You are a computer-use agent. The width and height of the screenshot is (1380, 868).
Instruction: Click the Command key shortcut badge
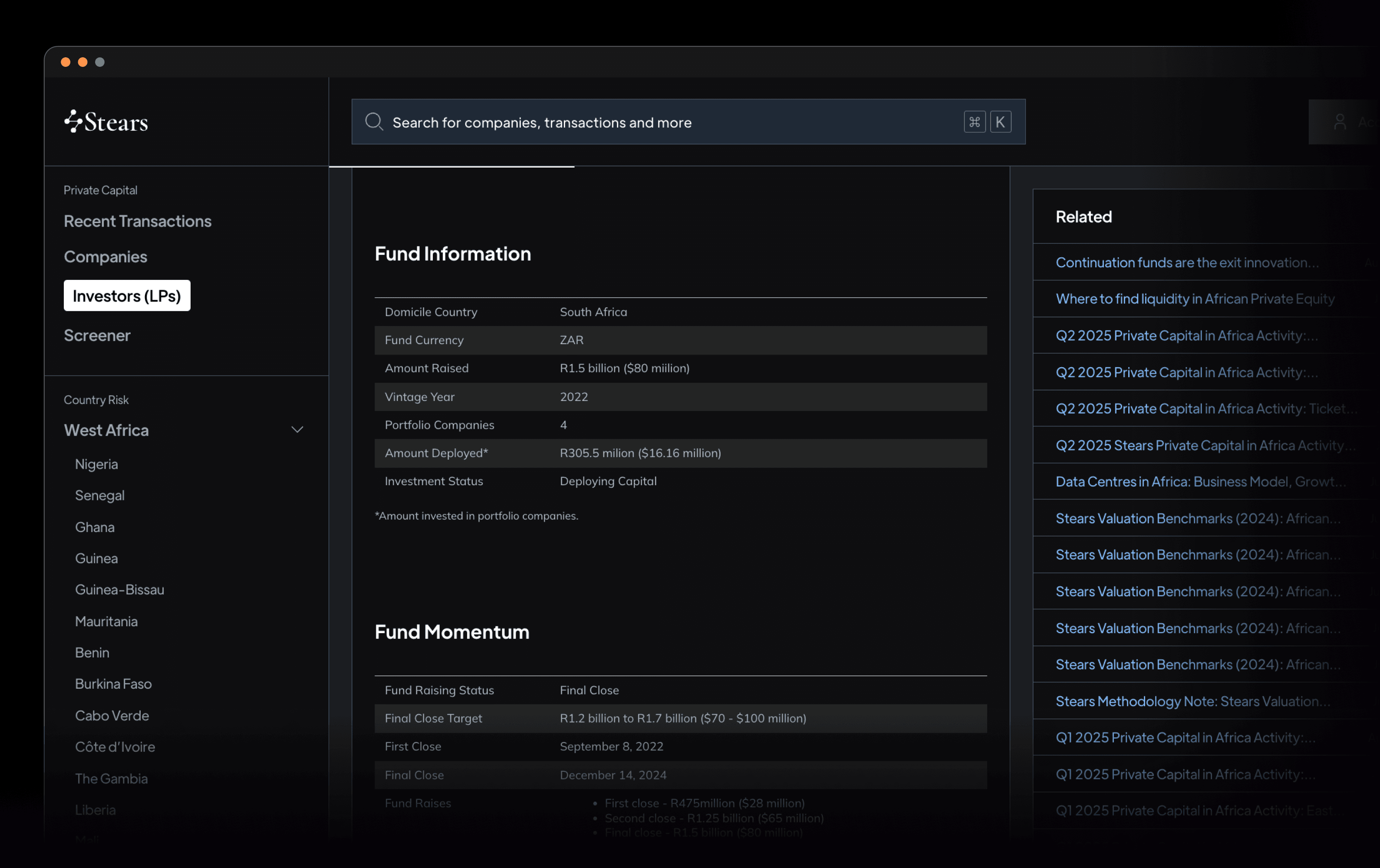974,122
